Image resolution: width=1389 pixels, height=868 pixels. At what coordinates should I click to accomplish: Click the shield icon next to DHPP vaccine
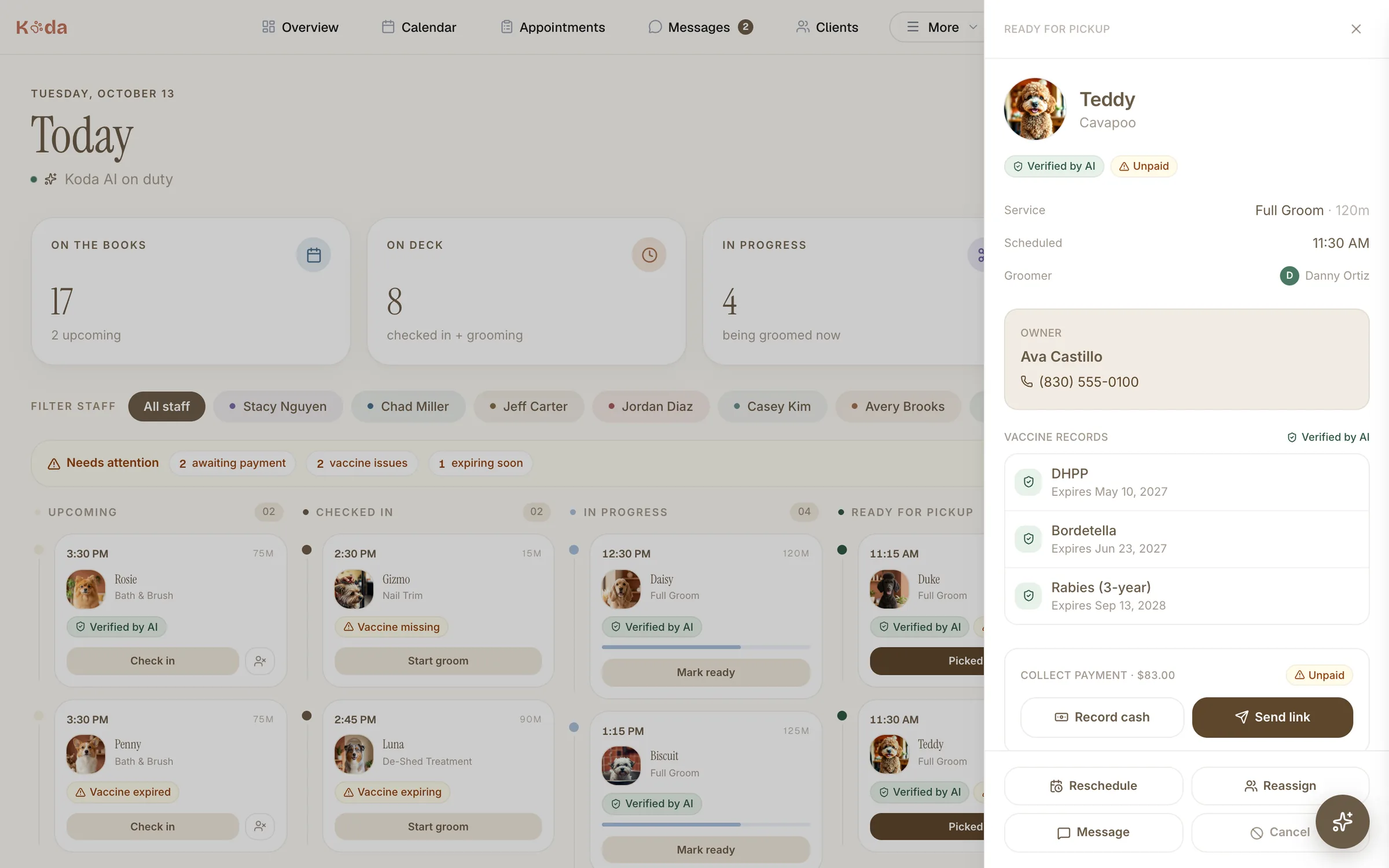[x=1028, y=481]
